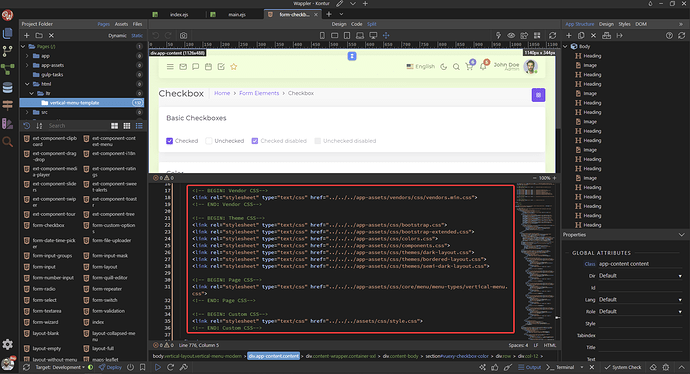Add a new file in Project Folder
The height and width of the screenshot is (374, 690).
click(x=26, y=35)
